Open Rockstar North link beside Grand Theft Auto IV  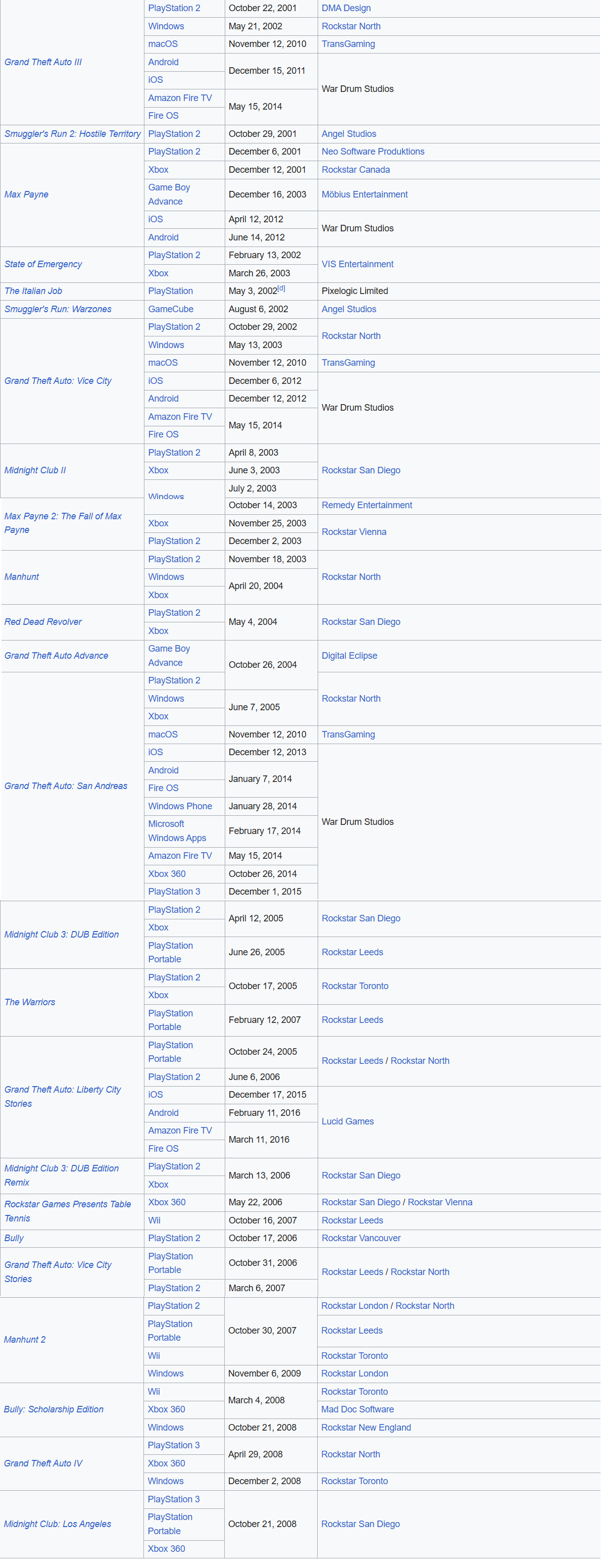[350, 1454]
